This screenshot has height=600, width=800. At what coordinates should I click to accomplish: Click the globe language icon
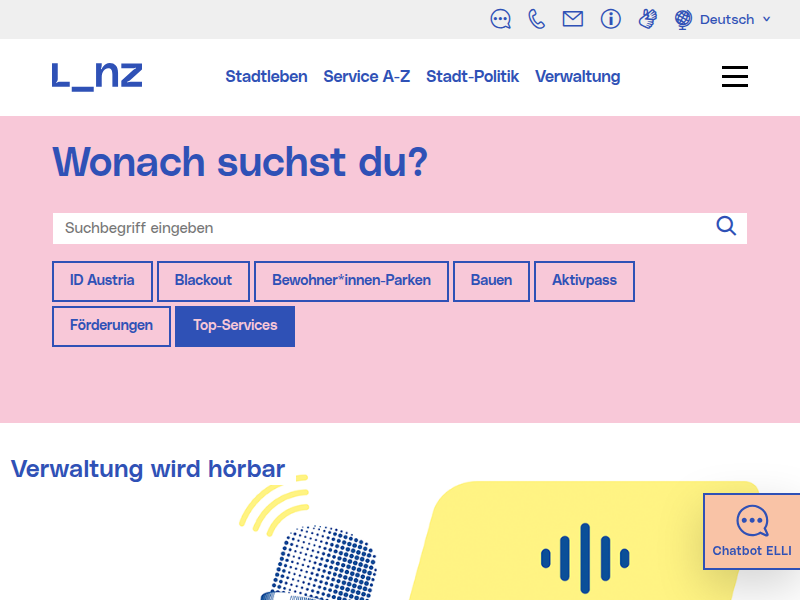(x=684, y=19)
